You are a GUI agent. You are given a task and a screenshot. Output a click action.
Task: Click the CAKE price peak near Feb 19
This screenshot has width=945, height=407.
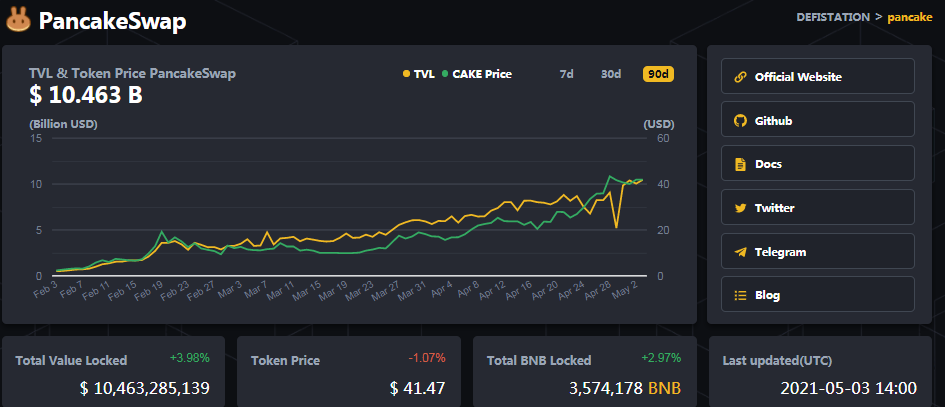coord(162,232)
